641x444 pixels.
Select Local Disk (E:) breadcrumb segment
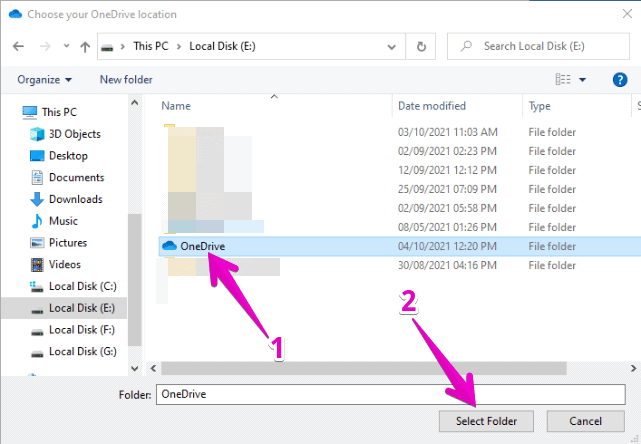click(222, 46)
